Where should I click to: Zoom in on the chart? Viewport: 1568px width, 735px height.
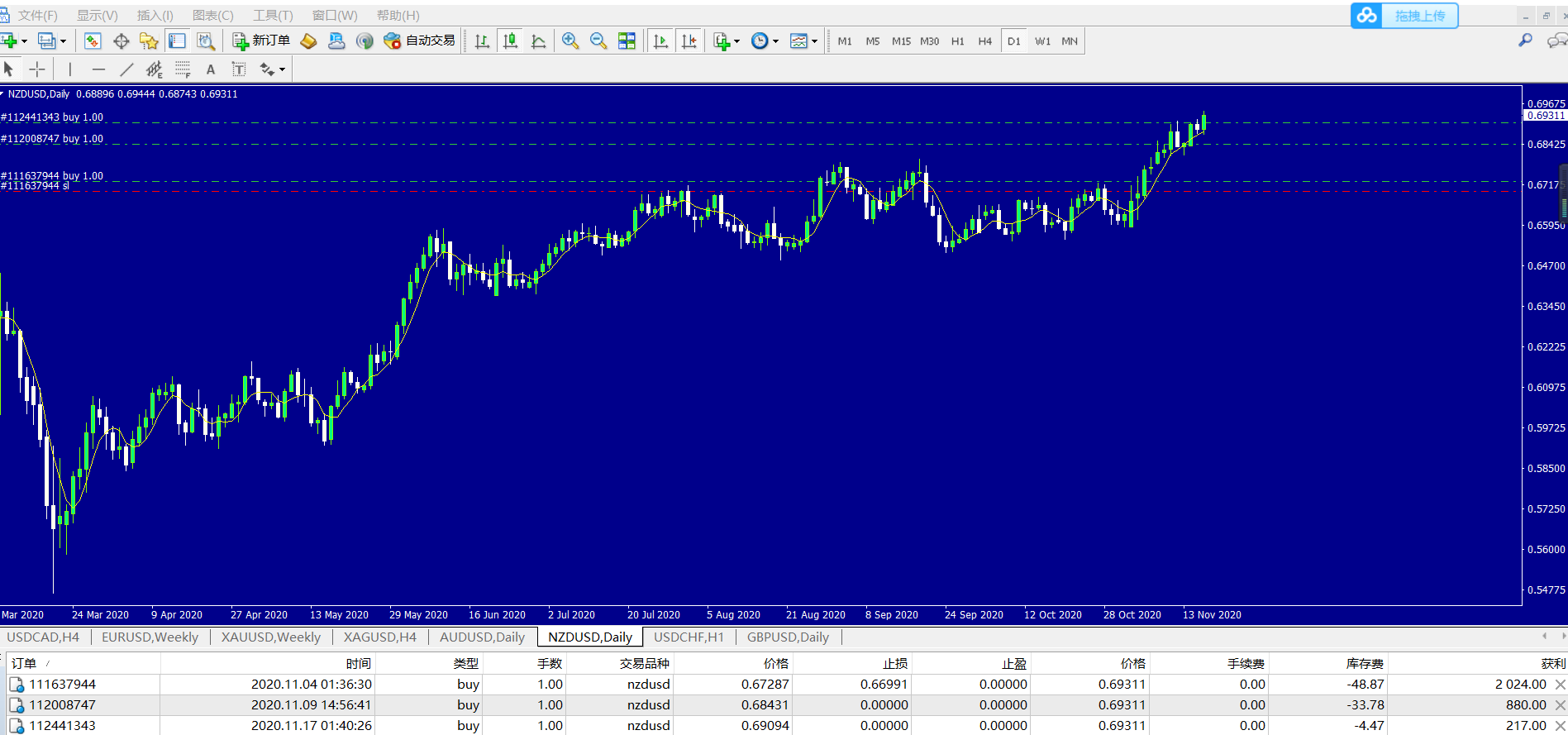(570, 41)
